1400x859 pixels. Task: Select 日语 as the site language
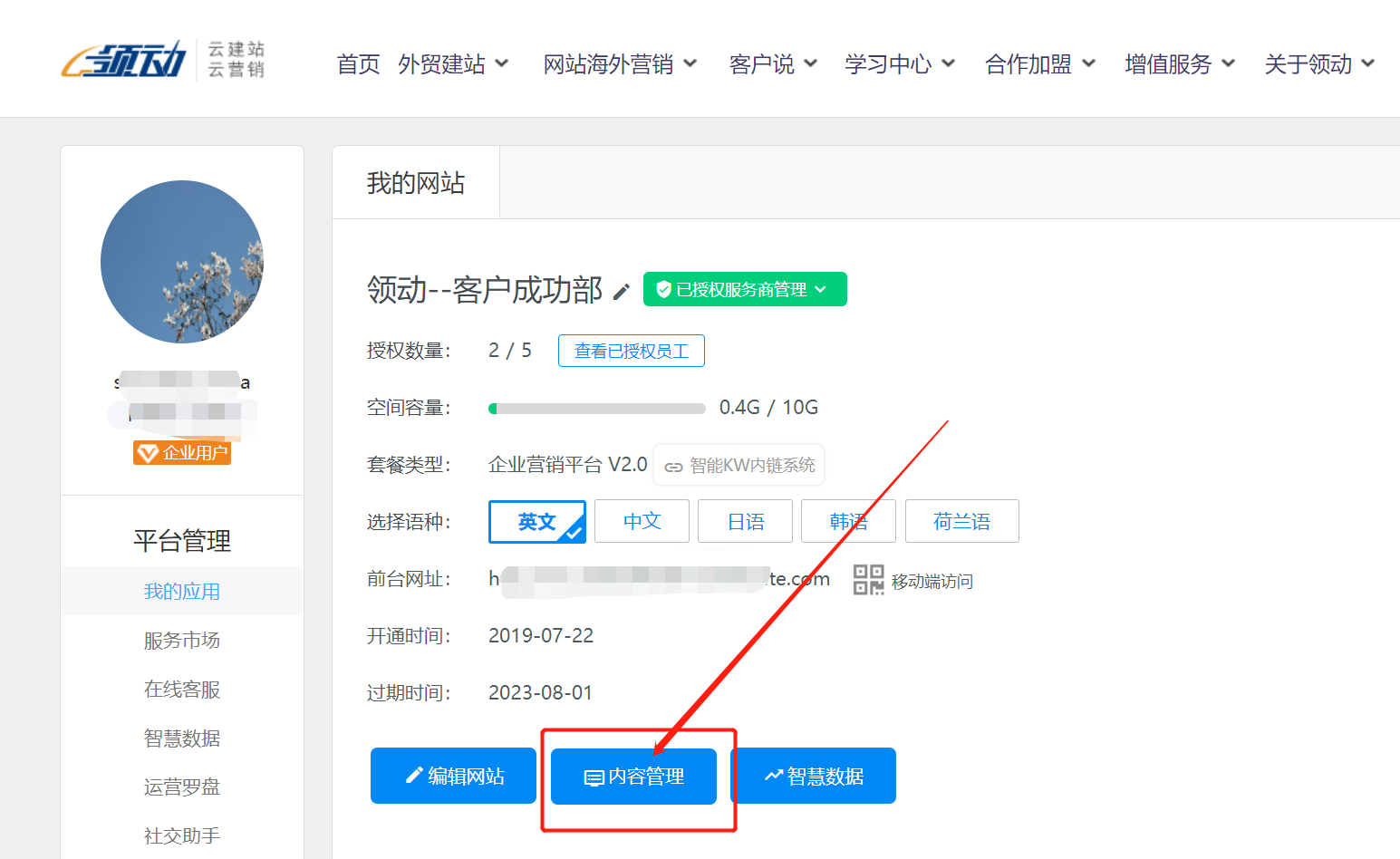point(745,522)
